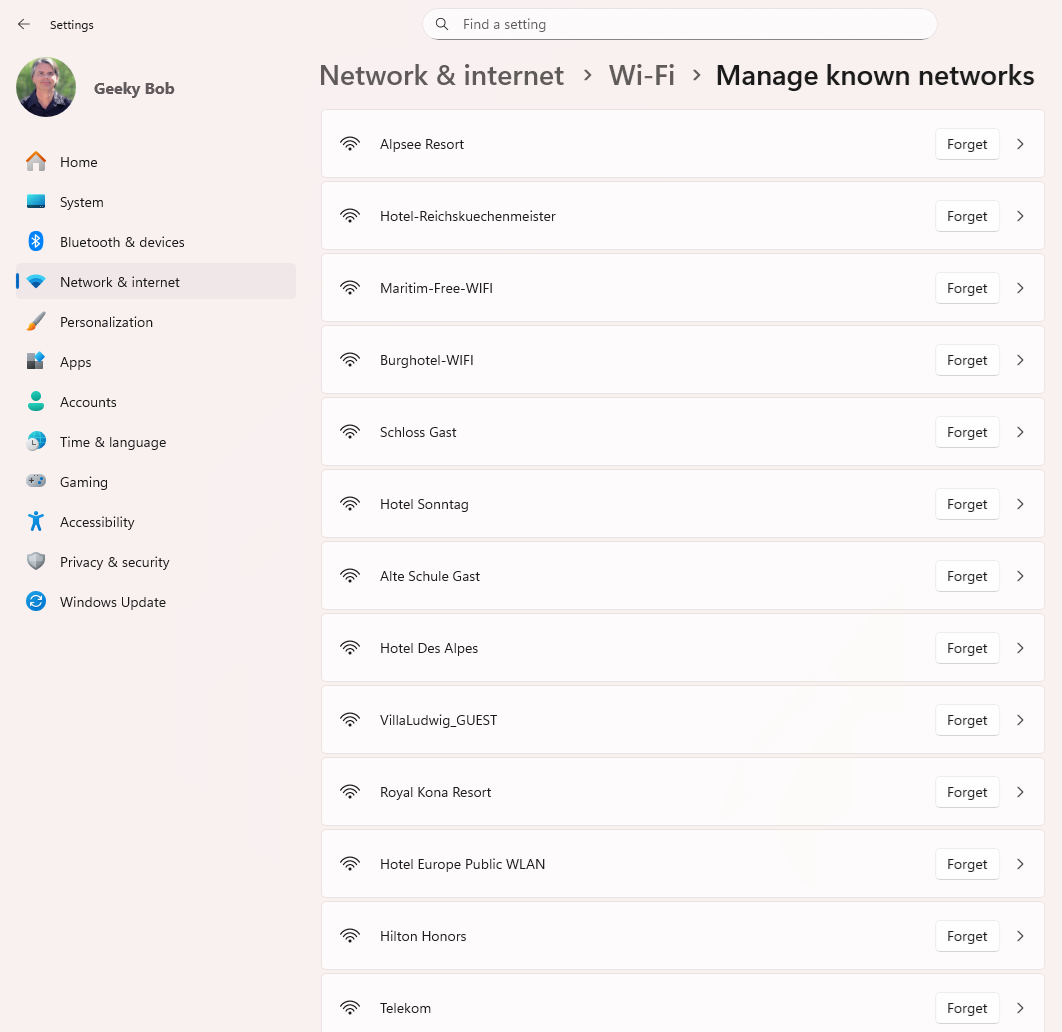The height and width of the screenshot is (1032, 1062).
Task: Forget the Maritim-Free-WIFI network
Action: tap(966, 288)
